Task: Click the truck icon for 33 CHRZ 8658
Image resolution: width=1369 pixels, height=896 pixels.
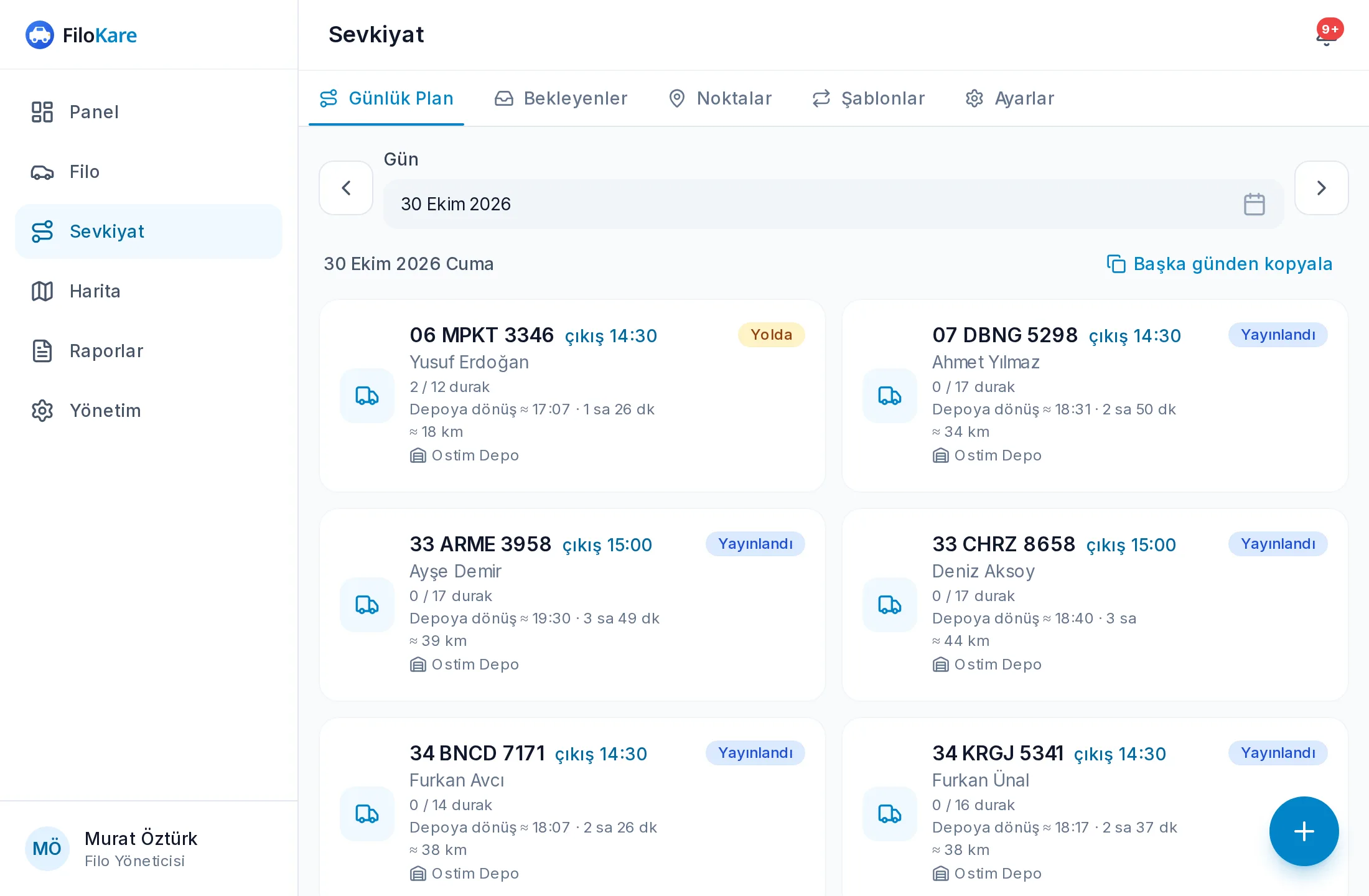Action: 890,605
